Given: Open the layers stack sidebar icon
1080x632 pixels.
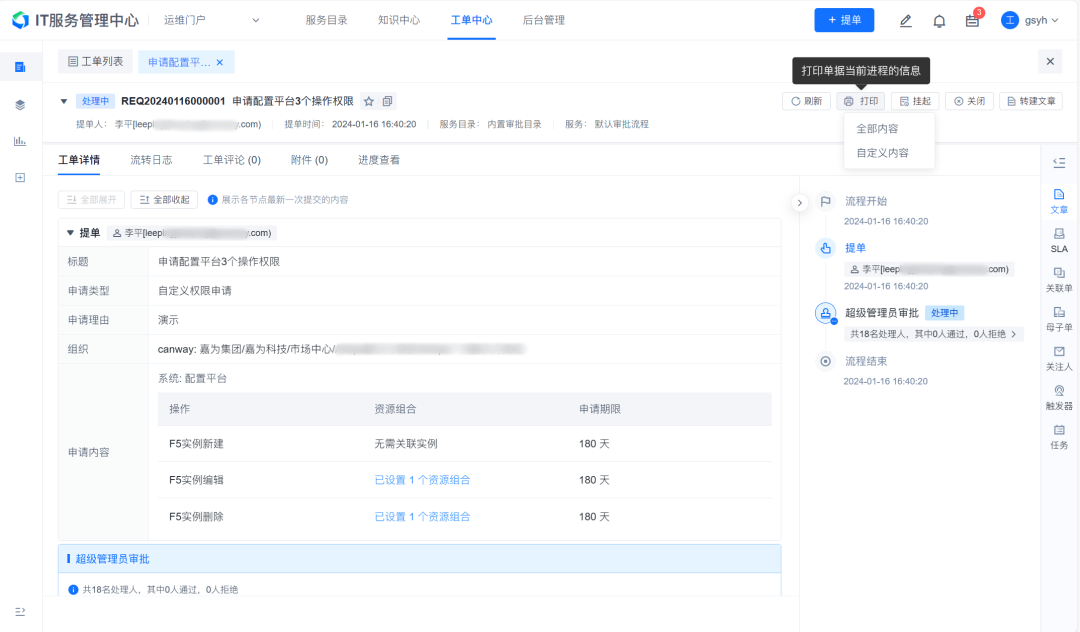Looking at the screenshot, I should [20, 105].
